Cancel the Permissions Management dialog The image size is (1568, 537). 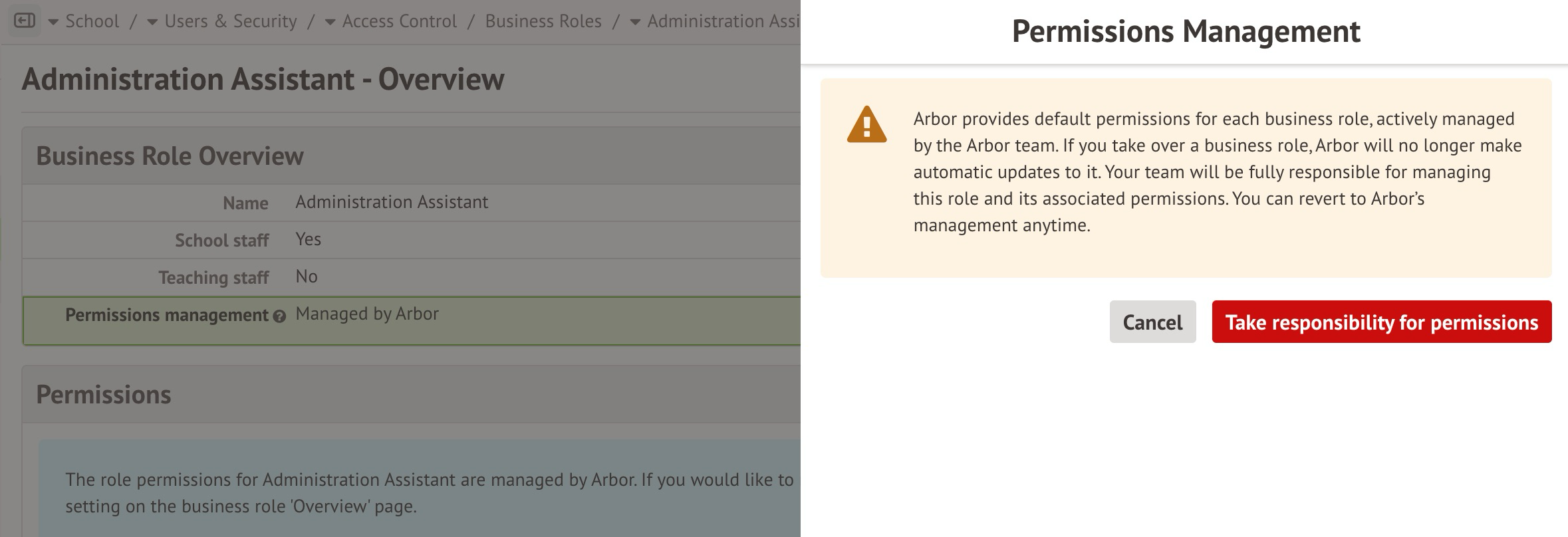pos(1152,322)
